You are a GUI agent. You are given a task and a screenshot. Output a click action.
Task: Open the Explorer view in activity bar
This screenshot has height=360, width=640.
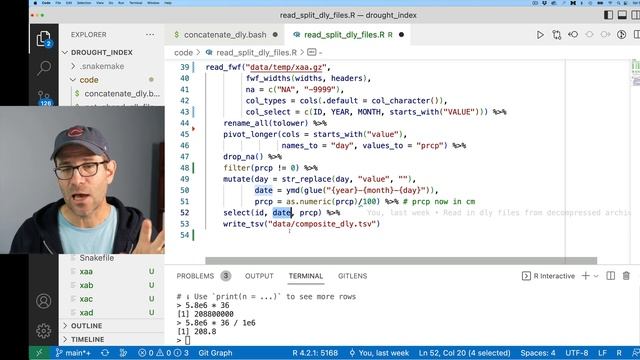[44, 39]
